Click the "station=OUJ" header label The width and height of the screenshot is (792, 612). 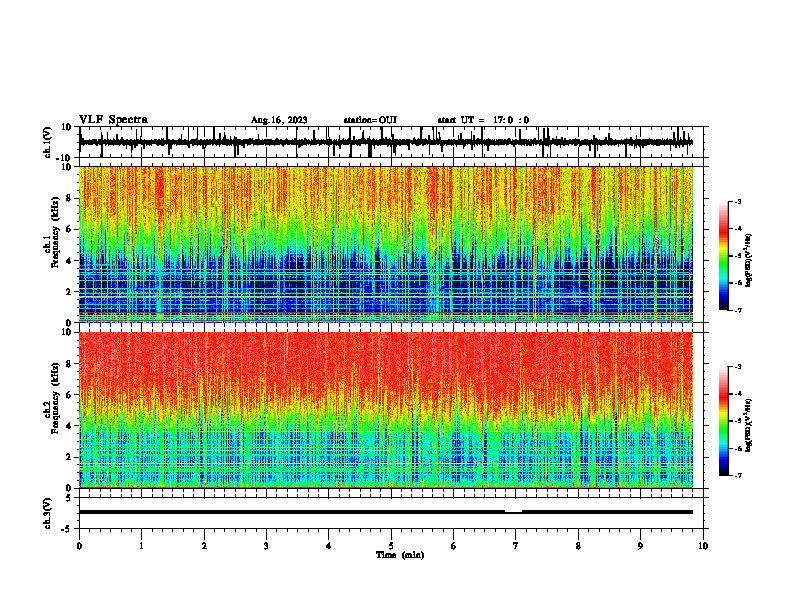point(370,120)
